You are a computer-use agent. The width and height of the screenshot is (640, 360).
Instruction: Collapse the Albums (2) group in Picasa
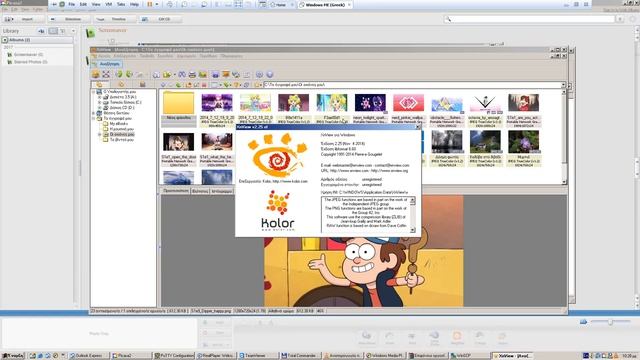point(5,40)
